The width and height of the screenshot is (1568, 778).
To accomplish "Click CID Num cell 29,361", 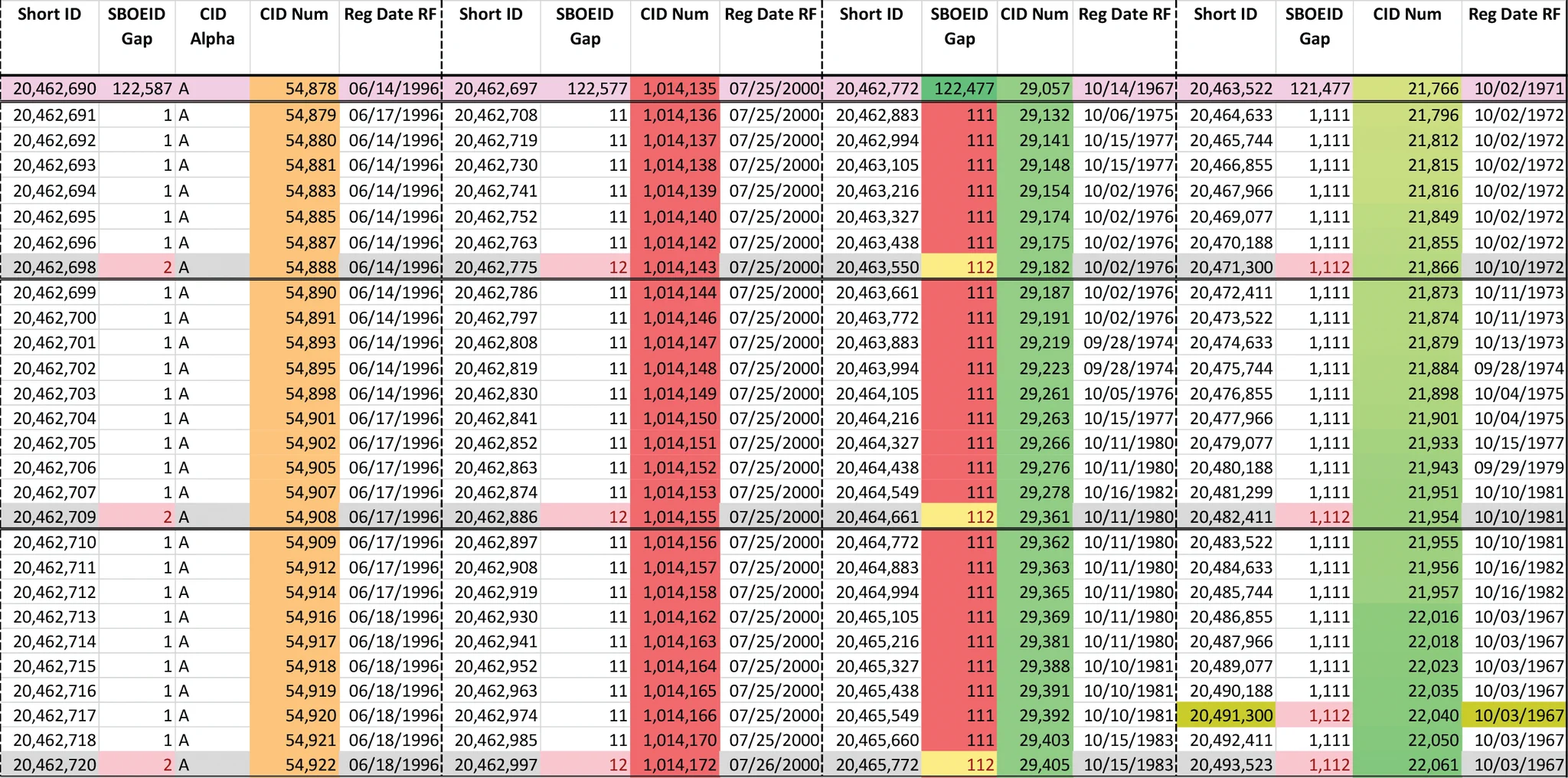I will 1035,517.
